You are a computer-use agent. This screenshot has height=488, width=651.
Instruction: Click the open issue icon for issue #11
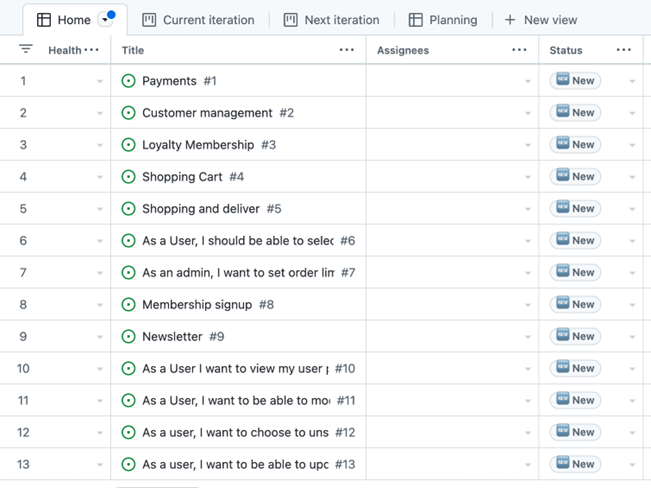point(128,400)
